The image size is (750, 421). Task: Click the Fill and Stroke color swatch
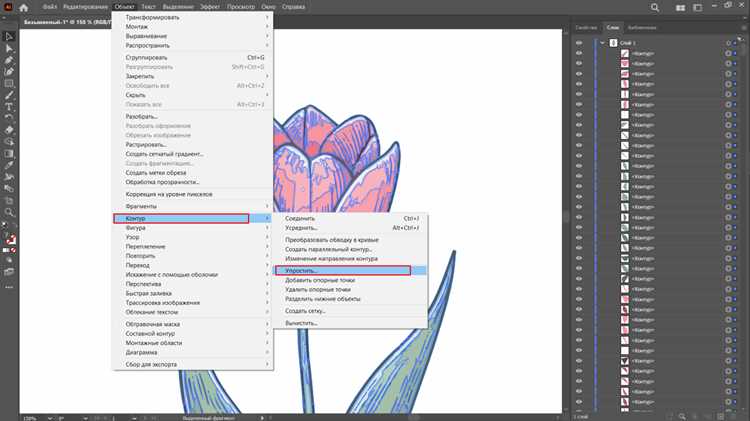point(10,238)
